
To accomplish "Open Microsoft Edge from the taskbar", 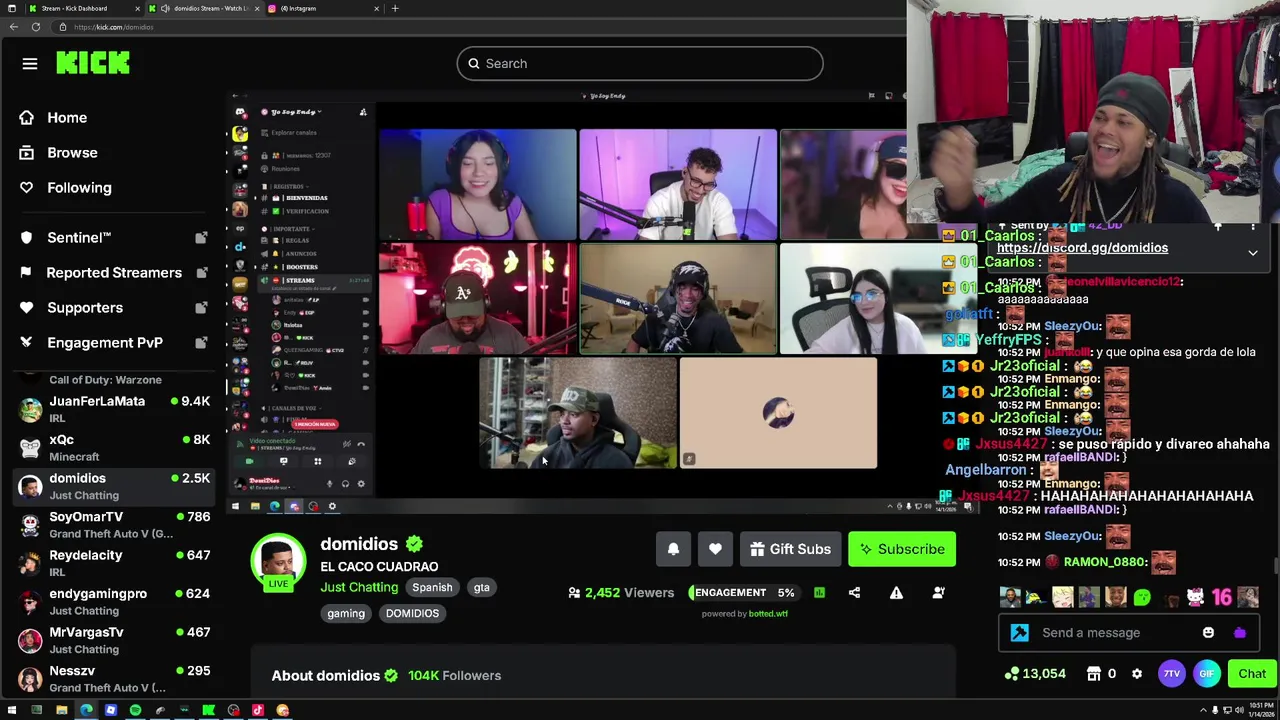I will (86, 710).
